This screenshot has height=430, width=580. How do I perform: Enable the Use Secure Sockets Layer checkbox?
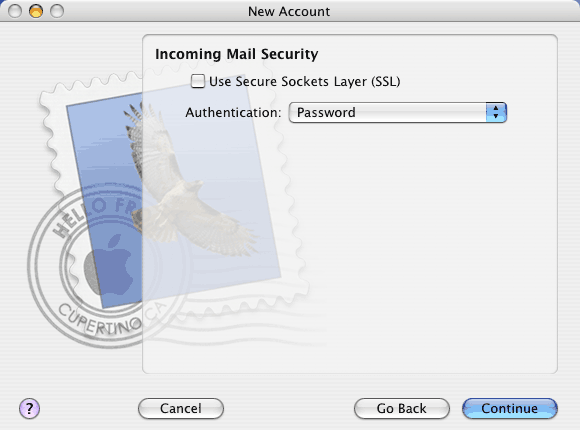198,81
